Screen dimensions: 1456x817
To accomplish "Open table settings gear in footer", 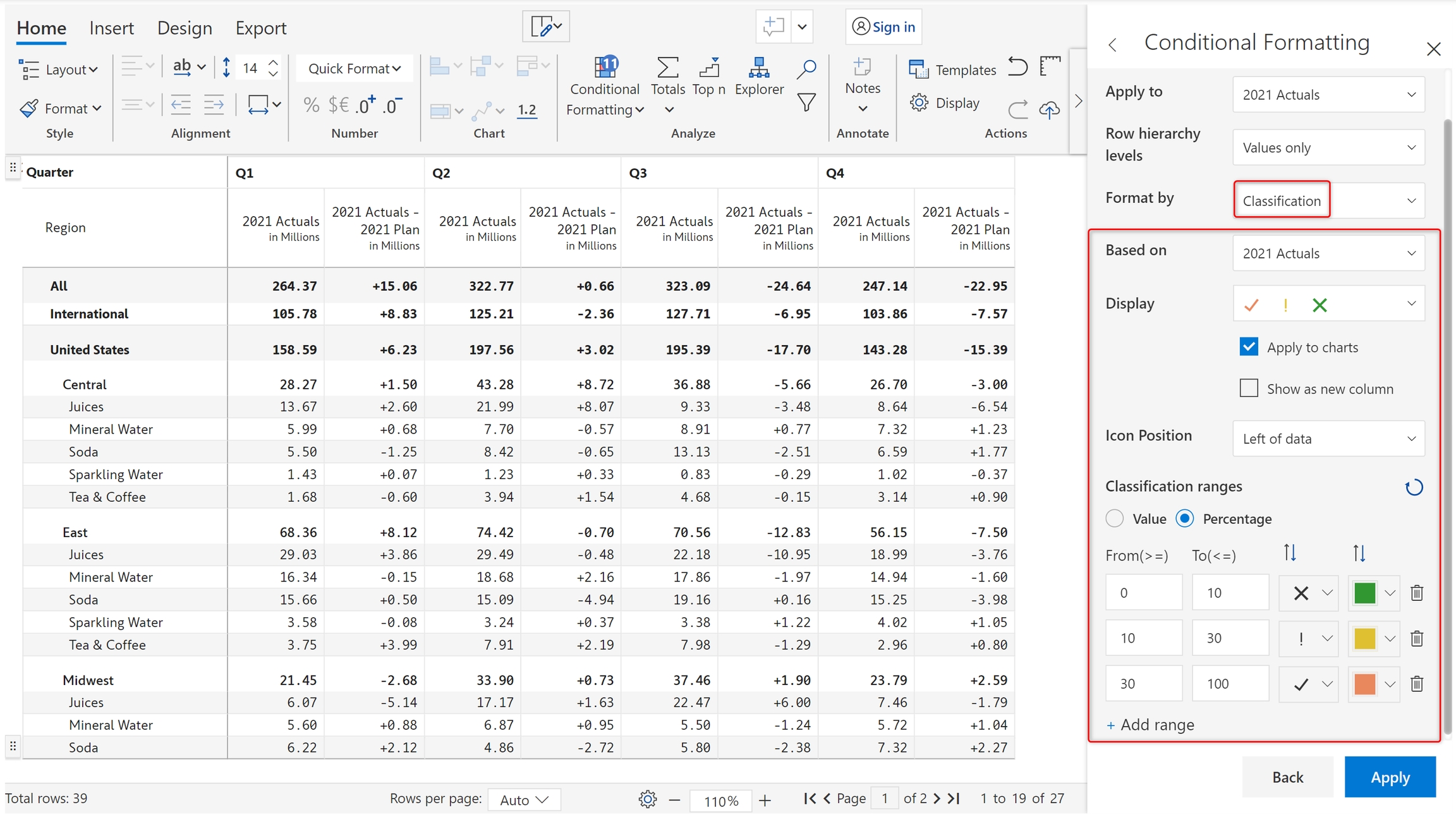I will (x=647, y=799).
